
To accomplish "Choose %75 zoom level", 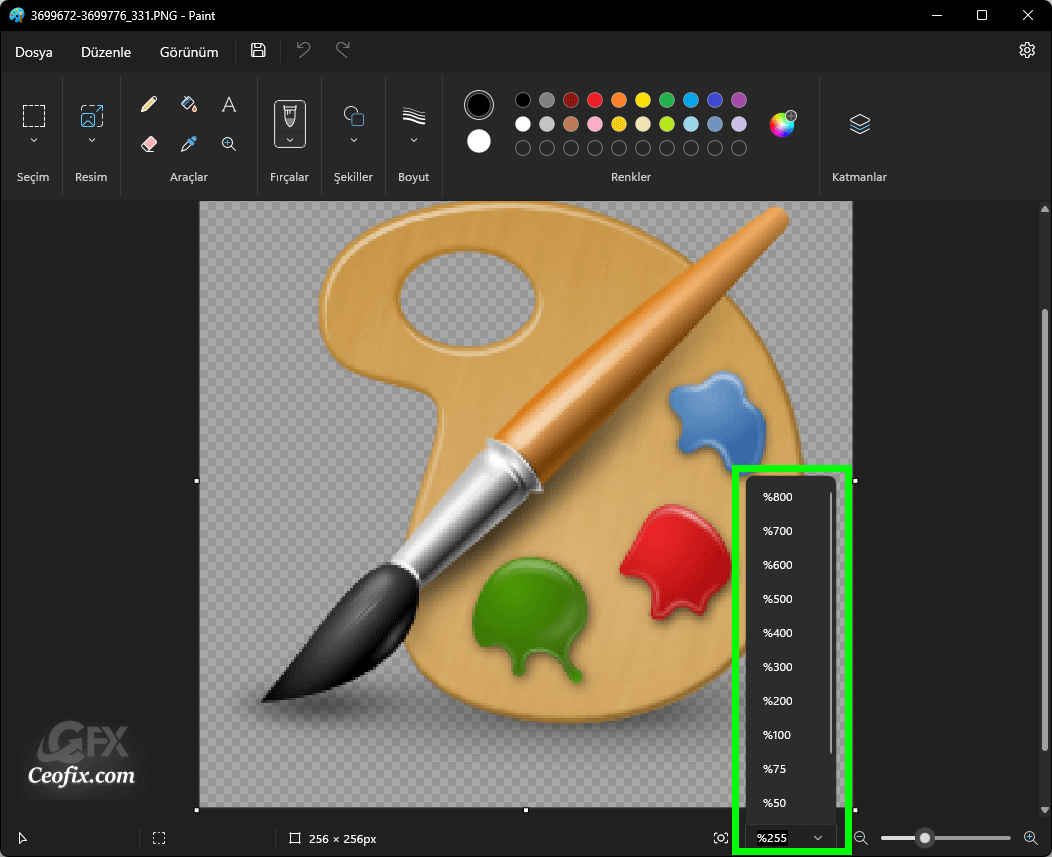I will [x=789, y=769].
